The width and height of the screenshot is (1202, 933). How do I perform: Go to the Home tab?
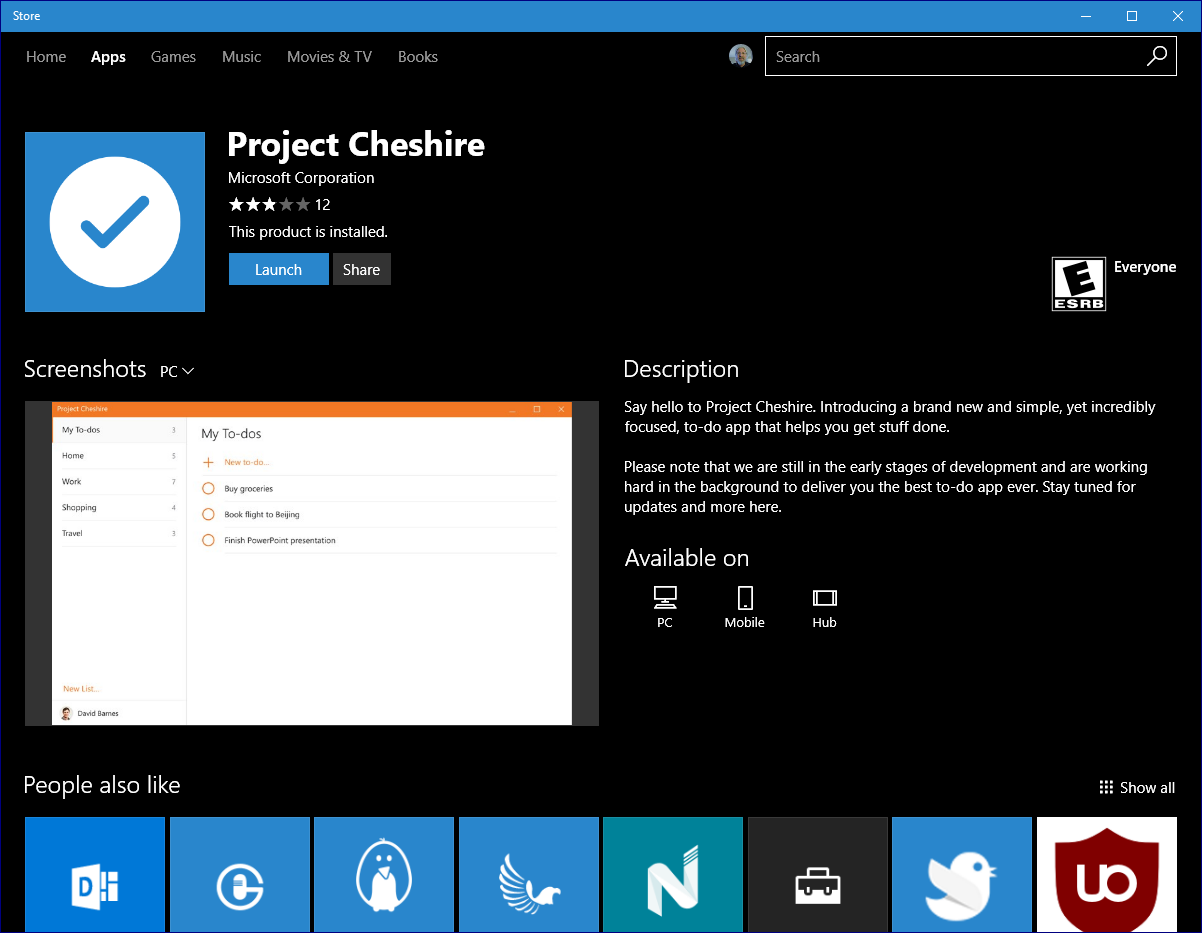click(x=46, y=57)
